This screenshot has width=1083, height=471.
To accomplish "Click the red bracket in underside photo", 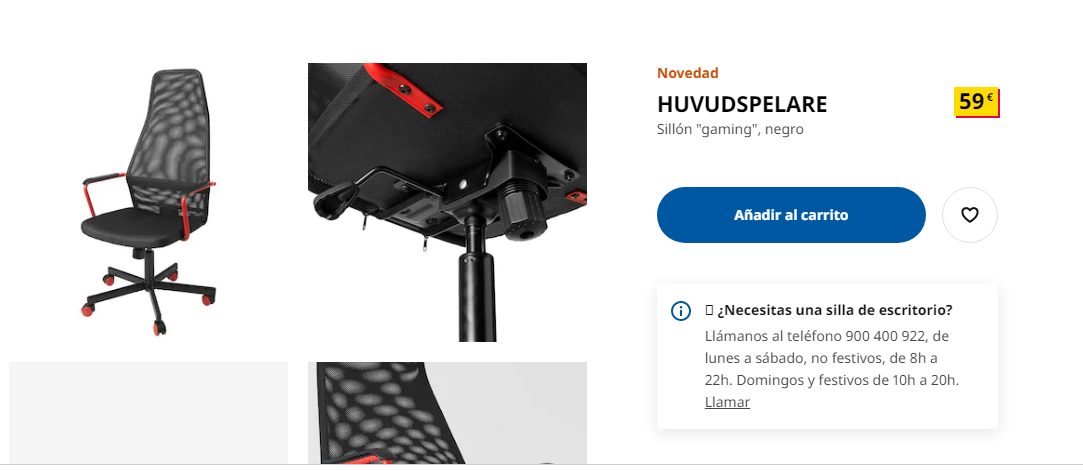I will [405, 90].
